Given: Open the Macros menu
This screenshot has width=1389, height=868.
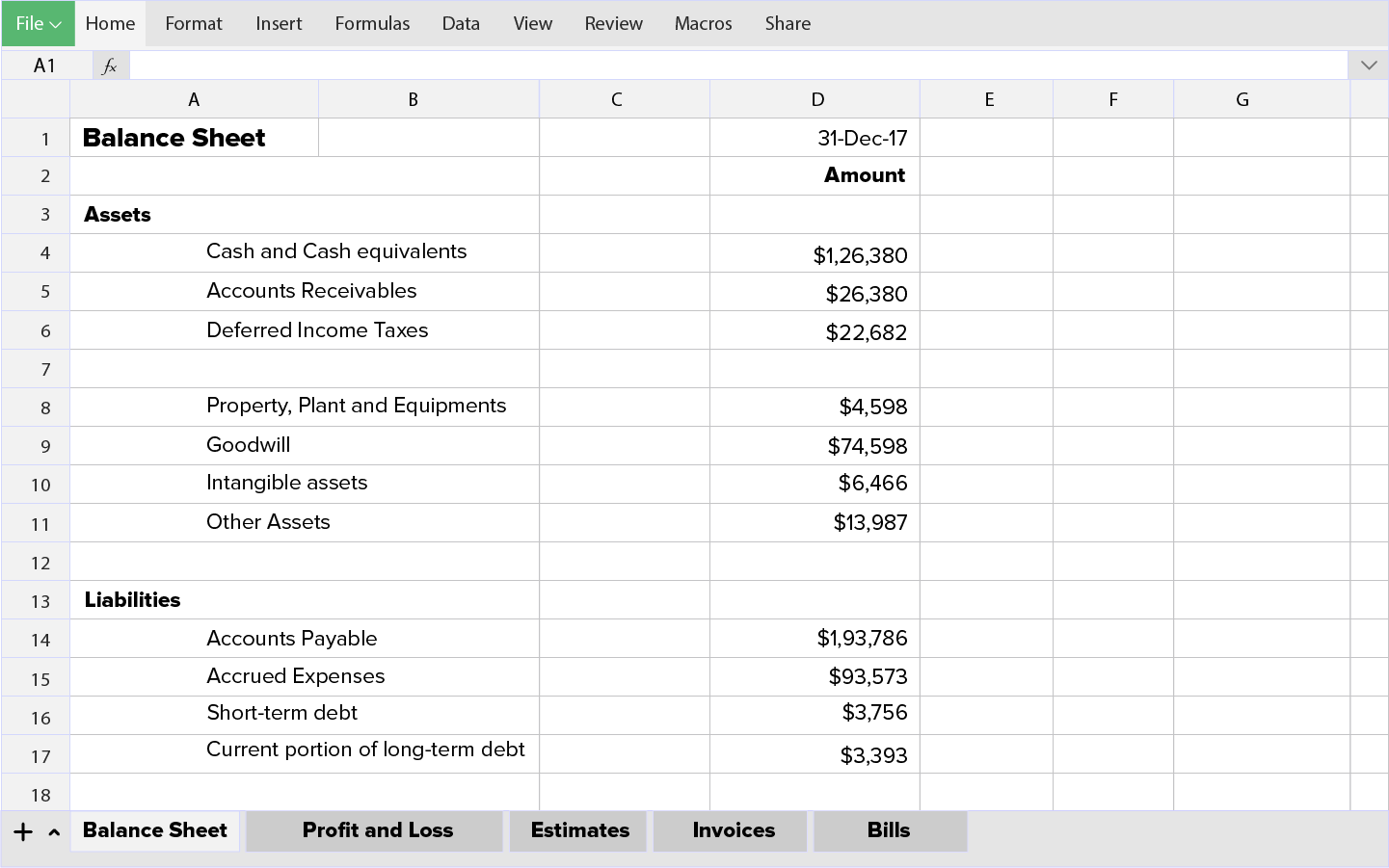Looking at the screenshot, I should click(x=703, y=23).
